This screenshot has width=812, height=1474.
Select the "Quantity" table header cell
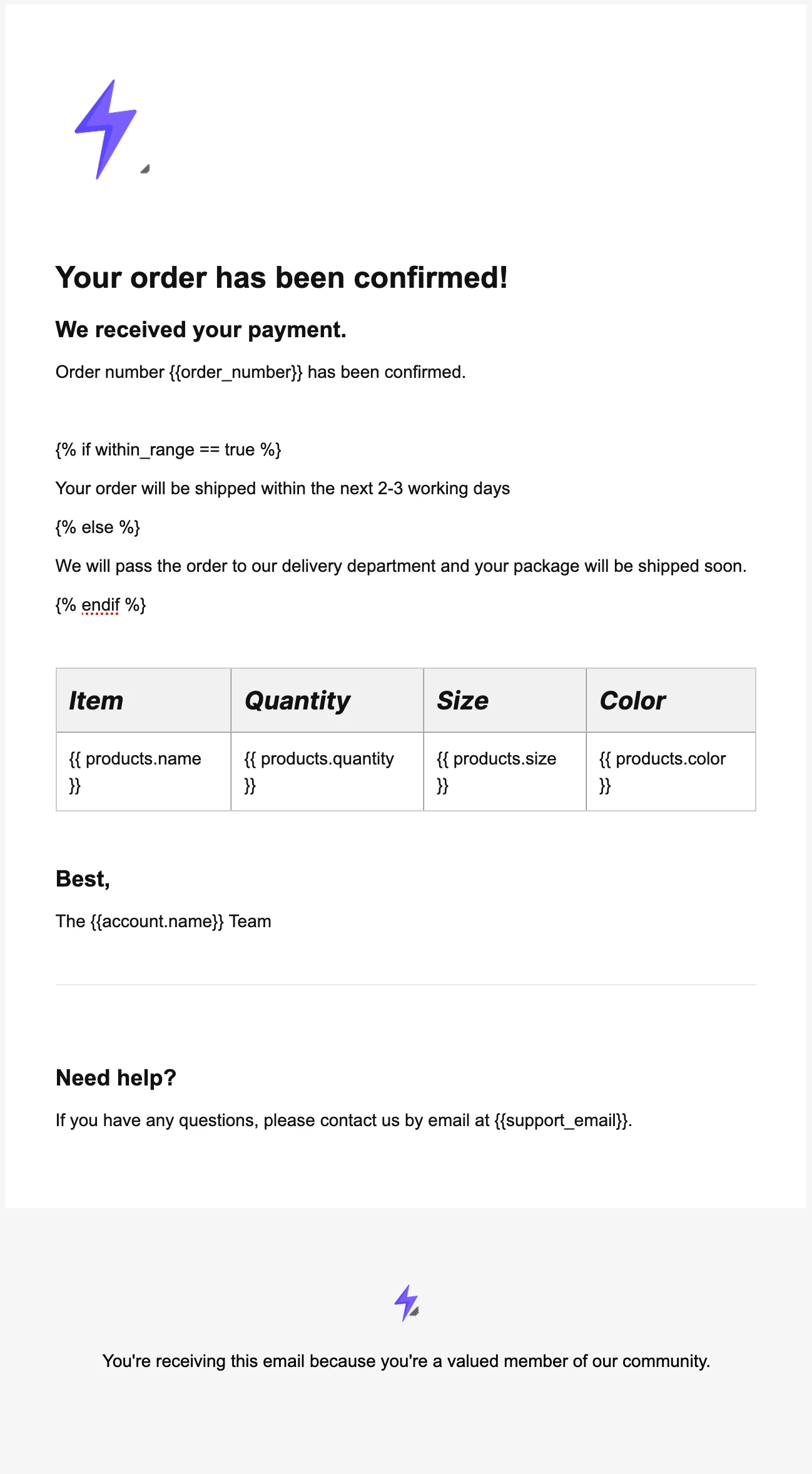click(x=327, y=701)
